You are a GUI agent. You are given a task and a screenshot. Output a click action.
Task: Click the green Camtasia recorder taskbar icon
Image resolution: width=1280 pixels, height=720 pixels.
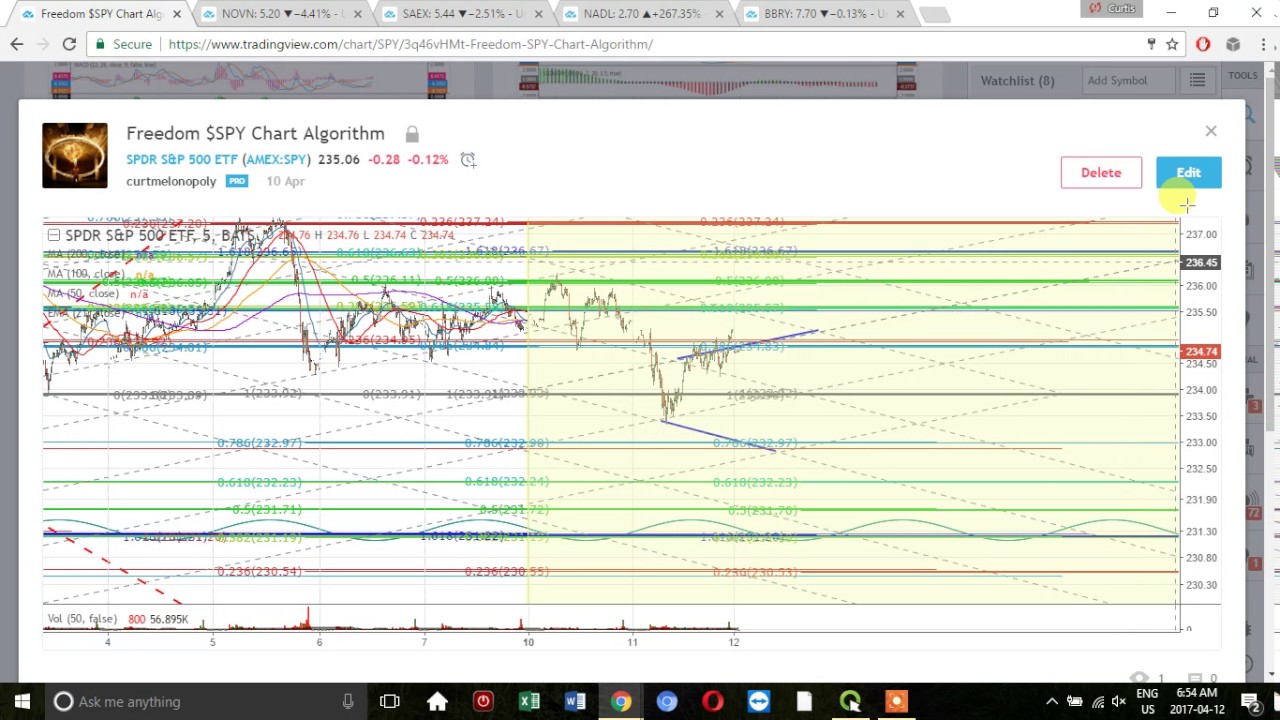[x=851, y=701]
